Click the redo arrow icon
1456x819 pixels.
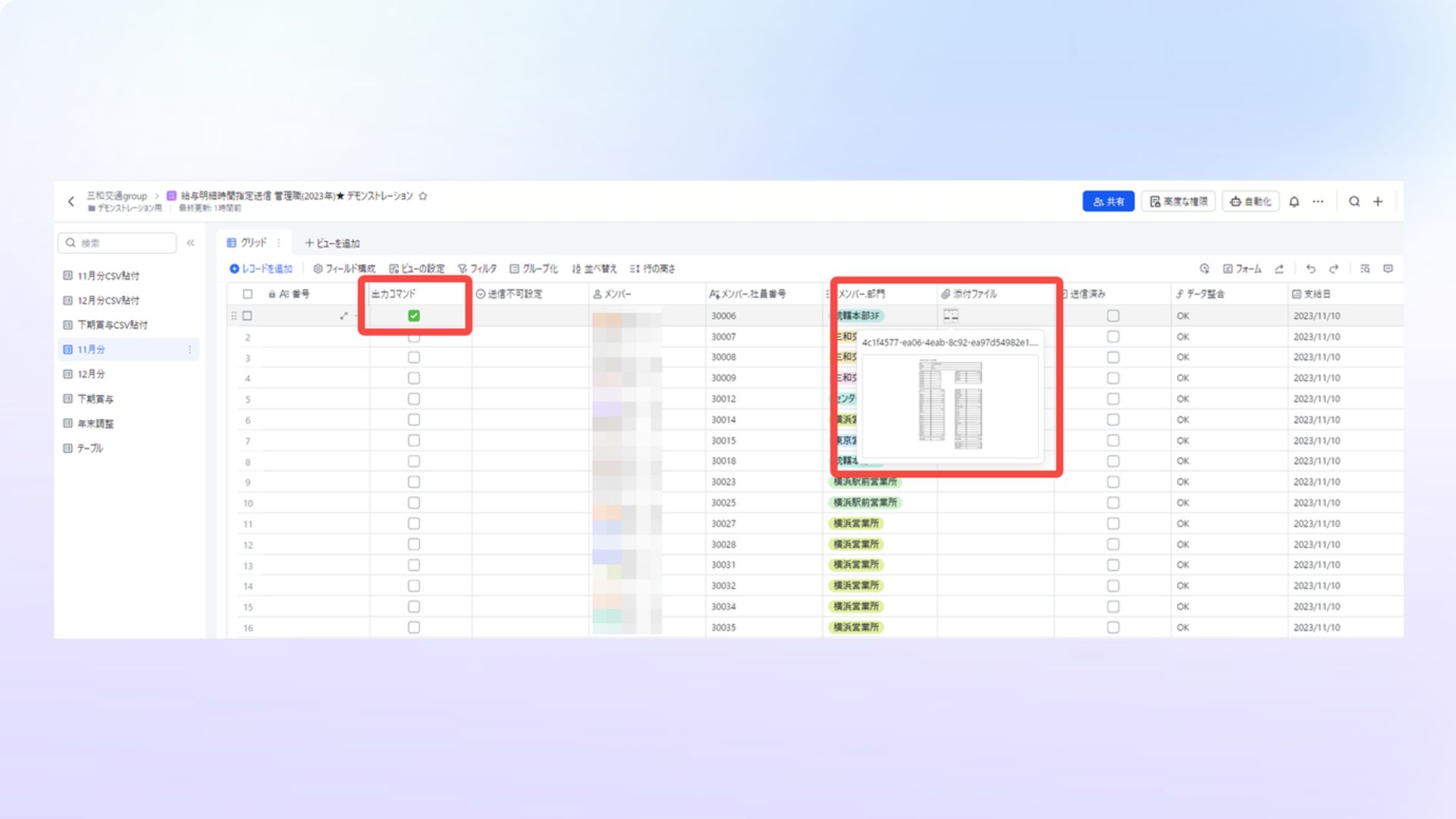1334,269
